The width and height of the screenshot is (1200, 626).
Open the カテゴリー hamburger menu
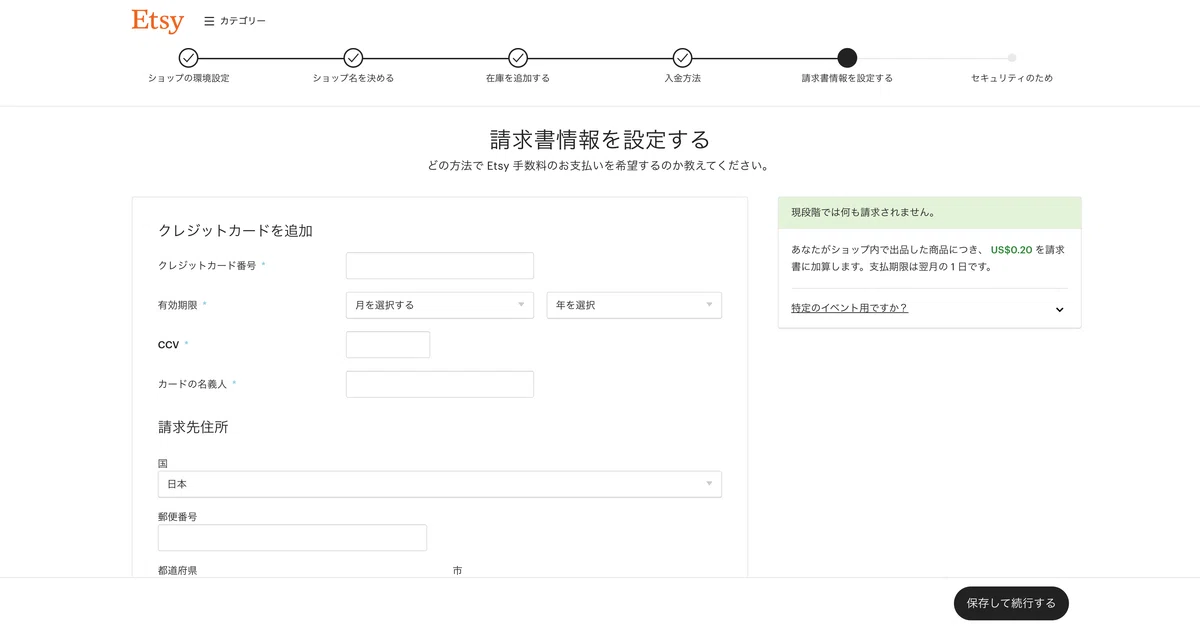coord(235,21)
